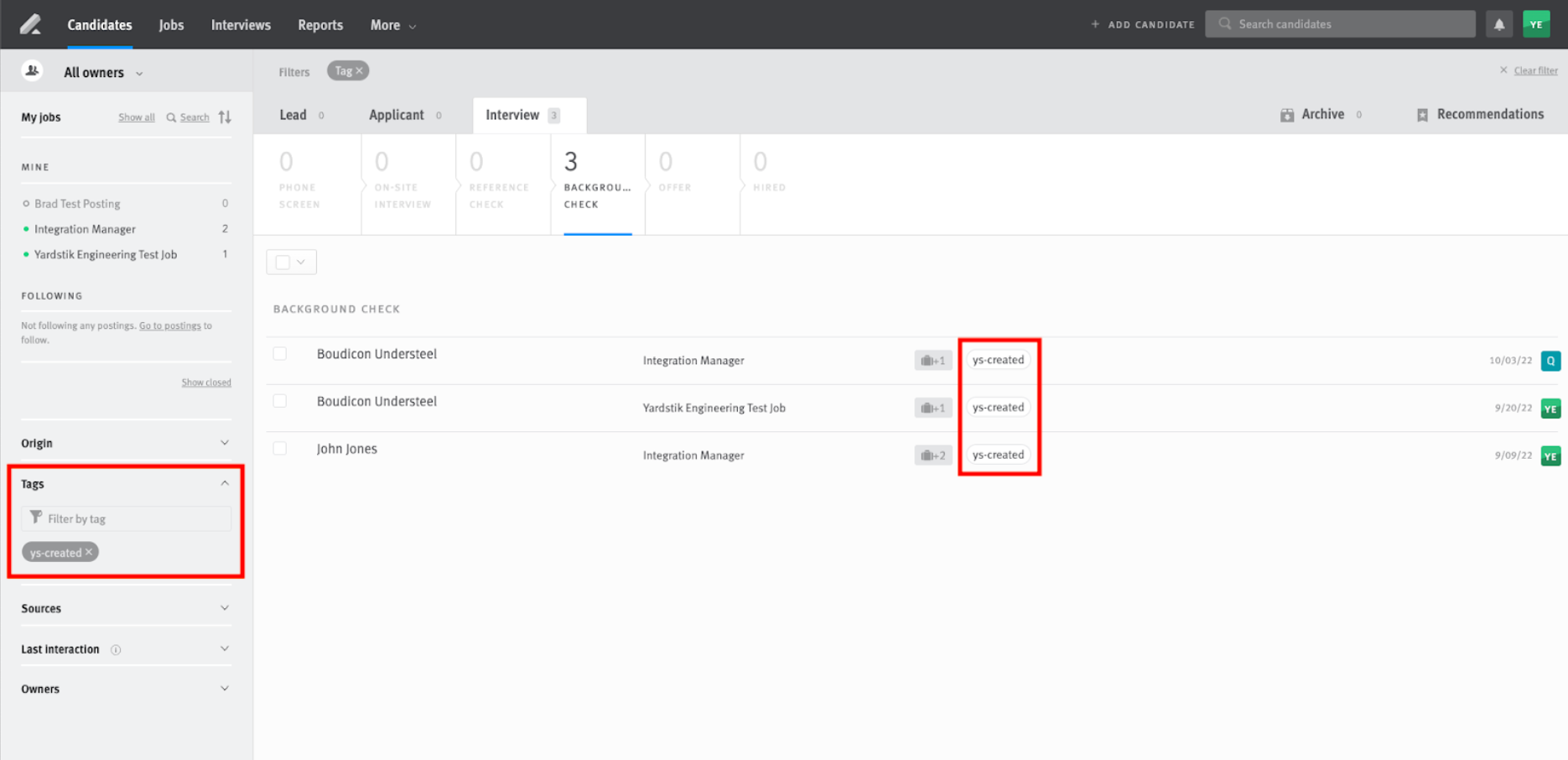Select the Offer stage
Image resolution: width=1568 pixels, height=760 pixels.
[693, 184]
